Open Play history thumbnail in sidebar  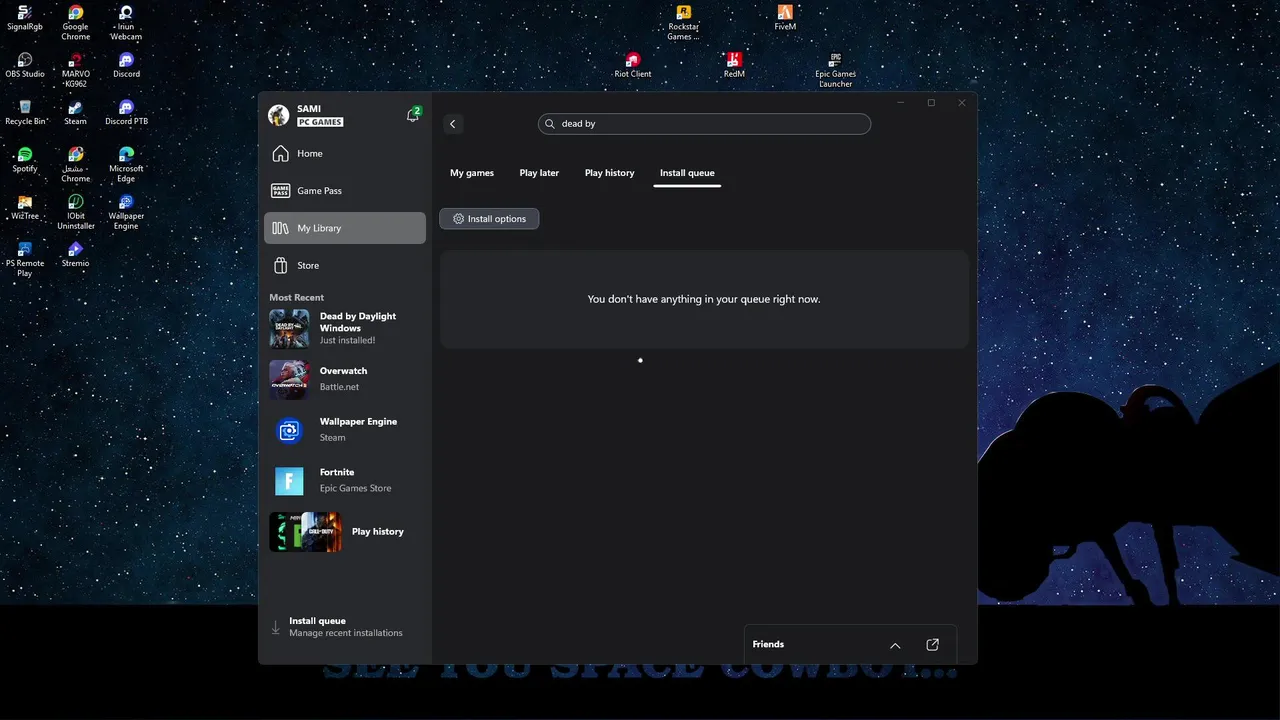click(x=305, y=532)
